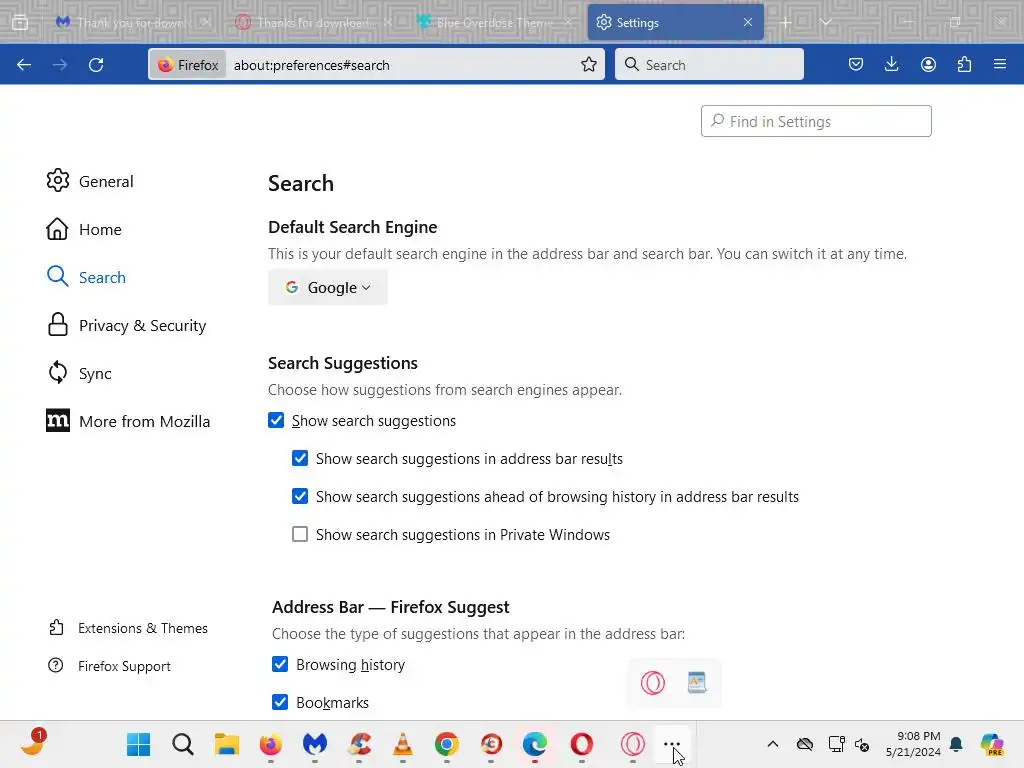1024x768 pixels.
Task: Open the Copilot preview icon in the taskbar
Action: 992,744
